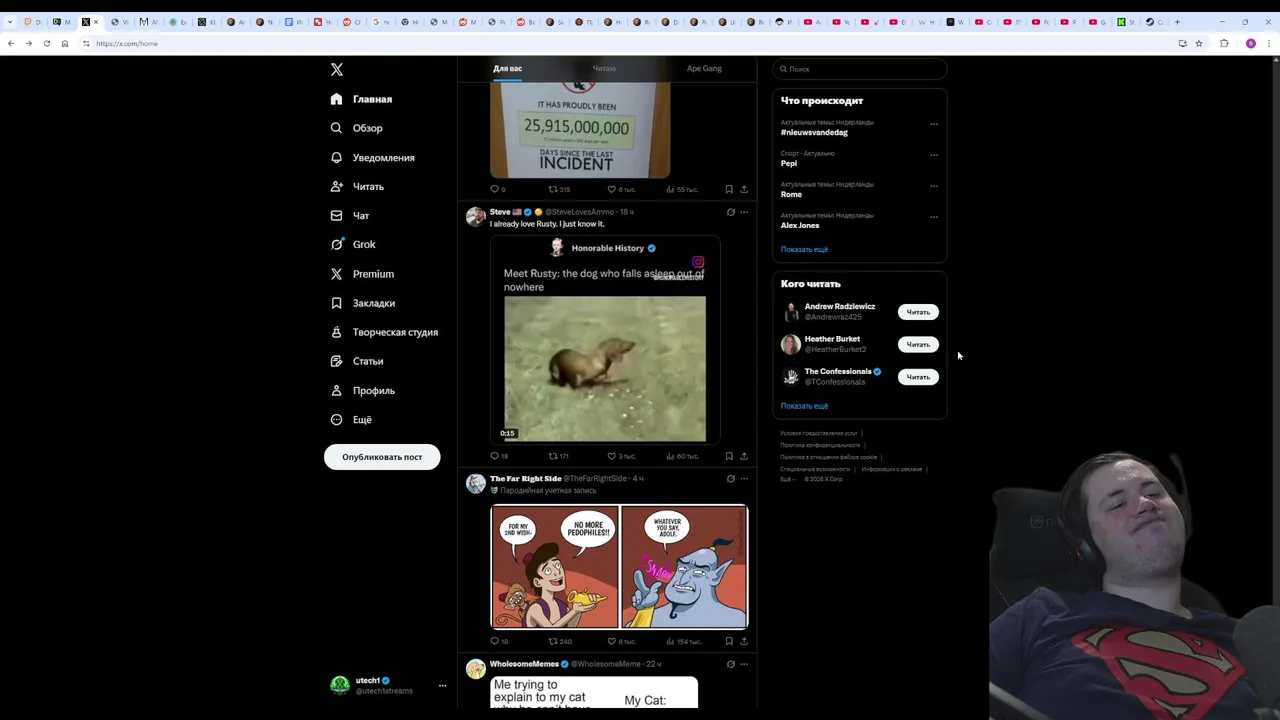Repost the incident sign post

(x=559, y=189)
